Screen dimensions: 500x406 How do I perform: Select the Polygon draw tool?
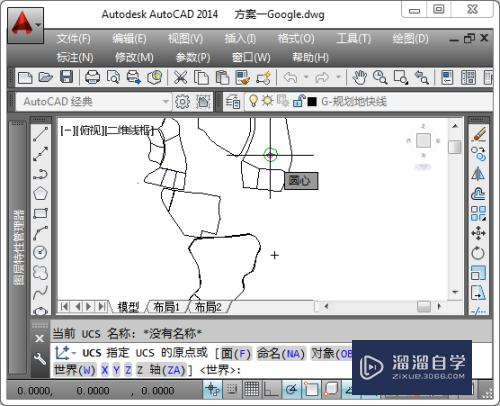[x=41, y=193]
